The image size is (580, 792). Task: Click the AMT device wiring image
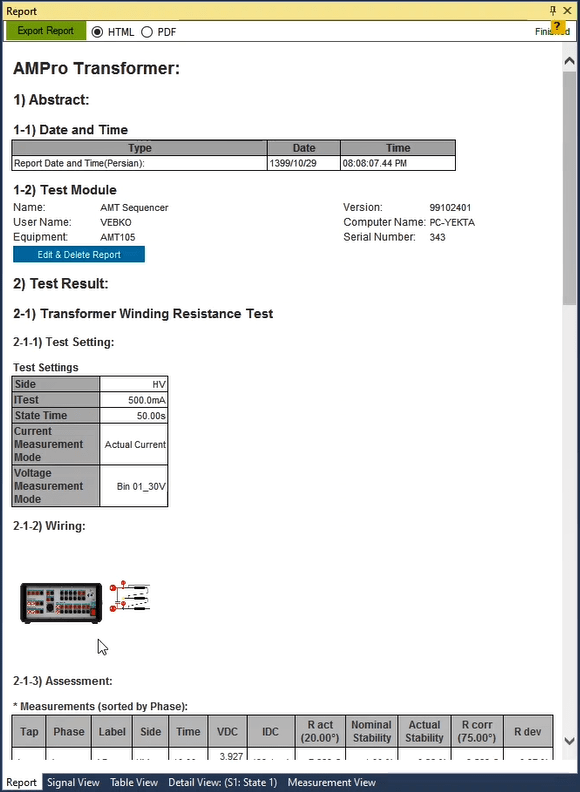click(61, 603)
